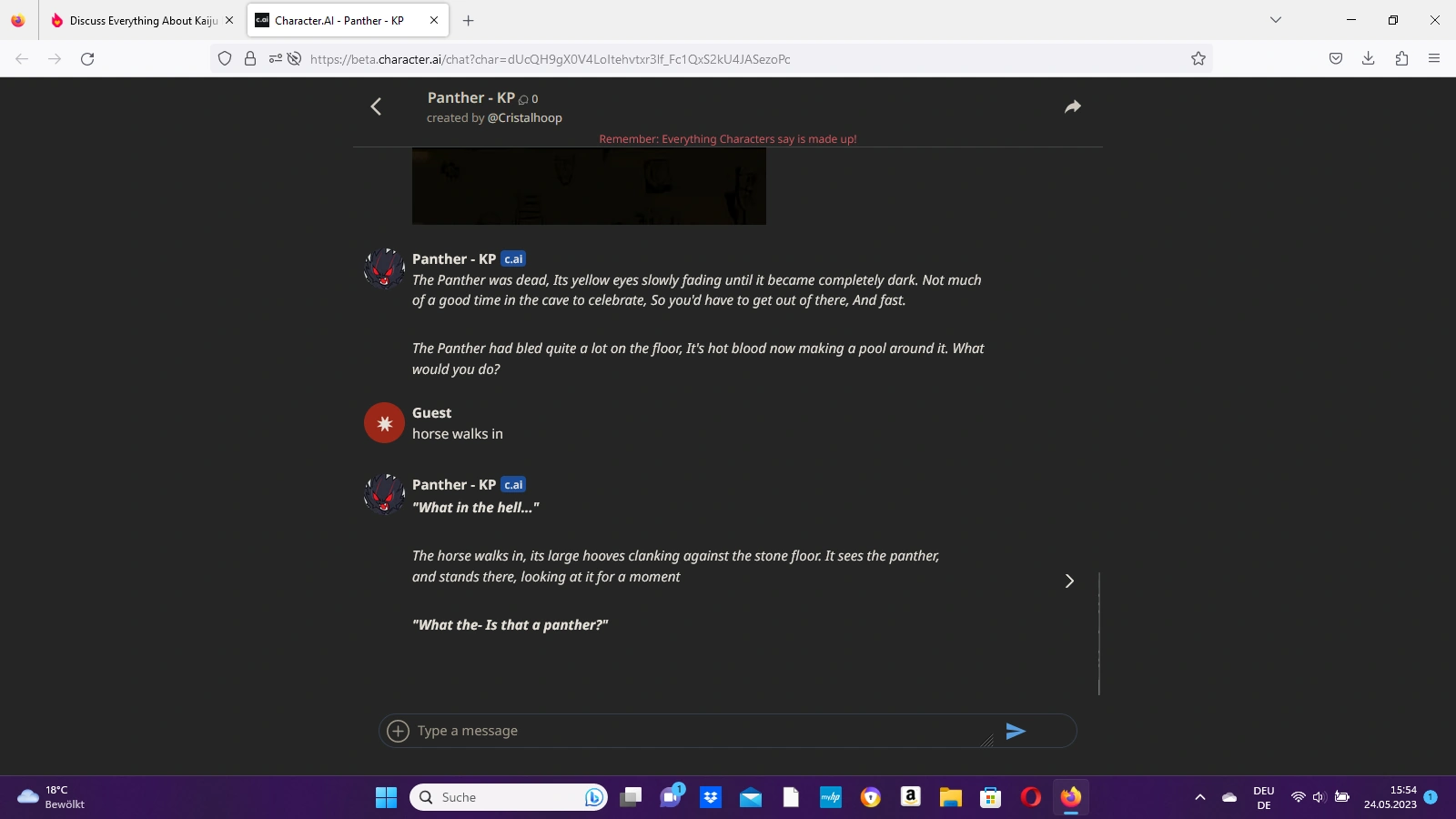Share the Panther - KP chat
1456x819 pixels.
coord(1073,106)
